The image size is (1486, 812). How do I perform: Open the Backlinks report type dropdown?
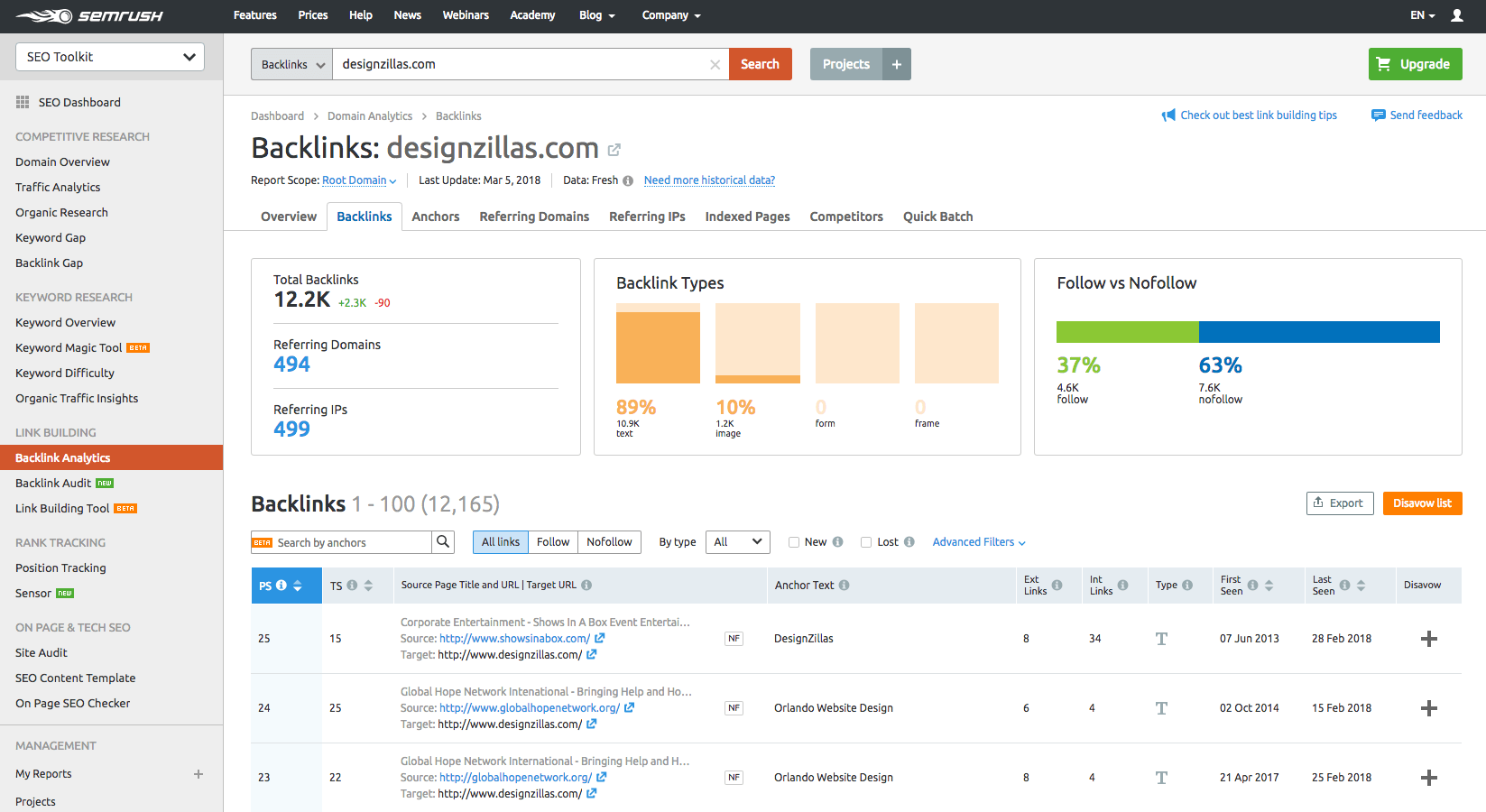[292, 64]
